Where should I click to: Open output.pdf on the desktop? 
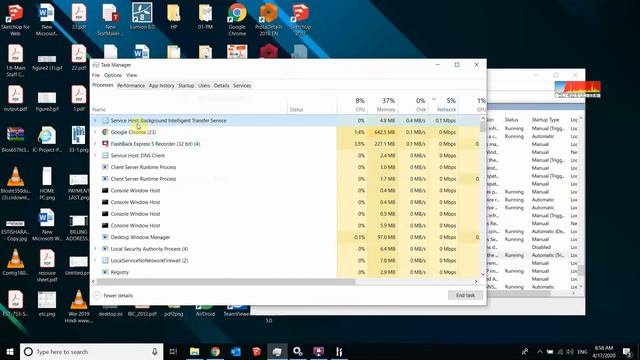coord(15,98)
